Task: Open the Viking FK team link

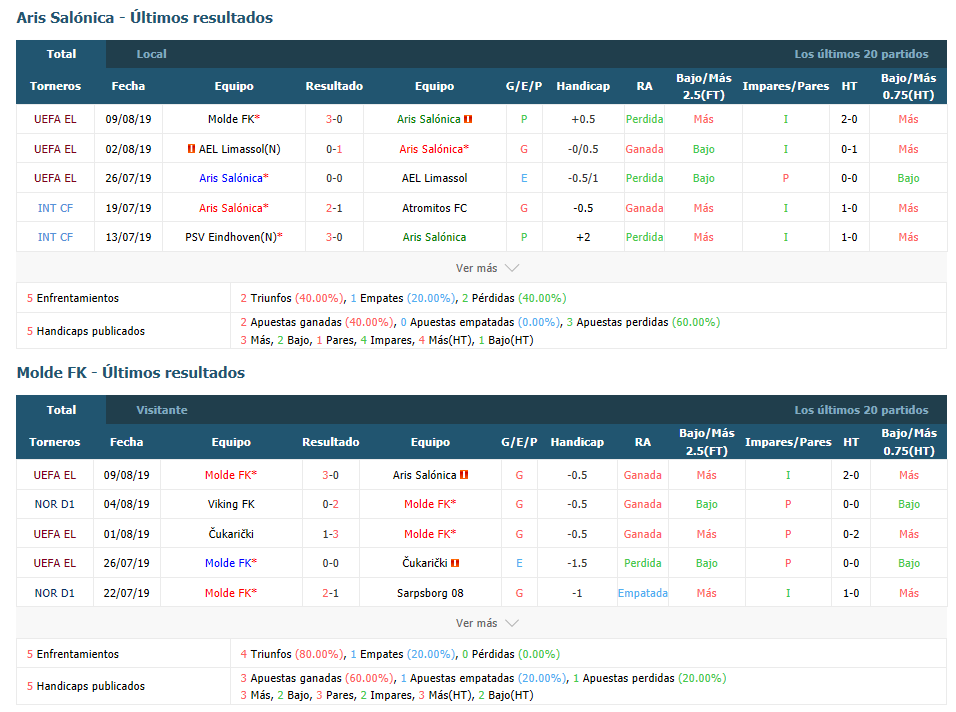Action: click(231, 504)
